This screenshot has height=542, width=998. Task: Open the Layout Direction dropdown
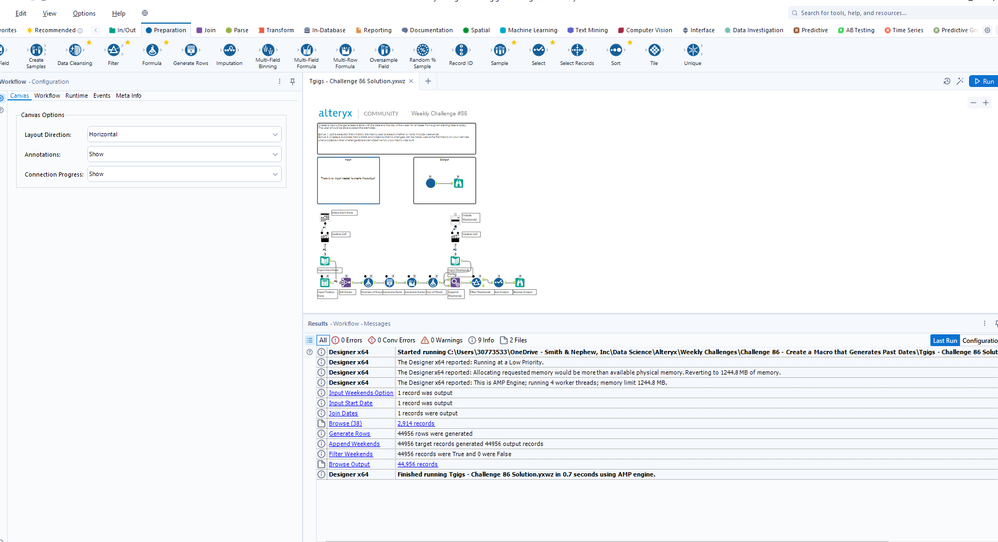[184, 134]
